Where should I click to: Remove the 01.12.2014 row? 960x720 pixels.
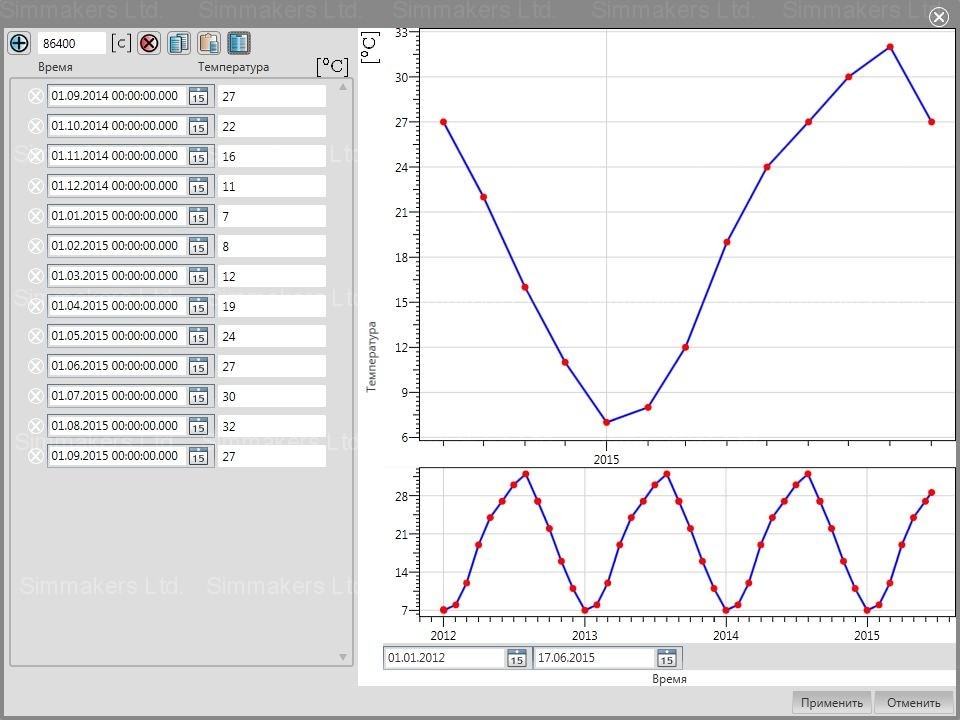pyautogui.click(x=36, y=186)
